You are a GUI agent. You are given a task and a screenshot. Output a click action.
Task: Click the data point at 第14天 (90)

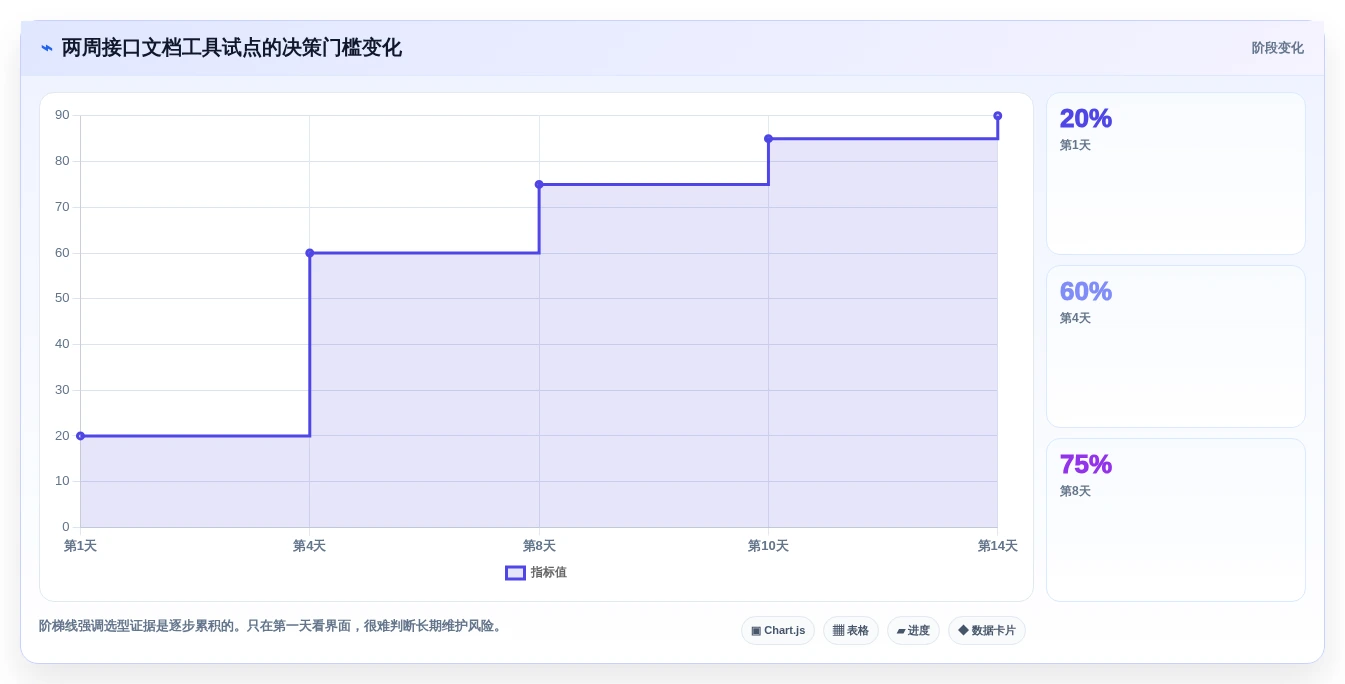click(997, 116)
